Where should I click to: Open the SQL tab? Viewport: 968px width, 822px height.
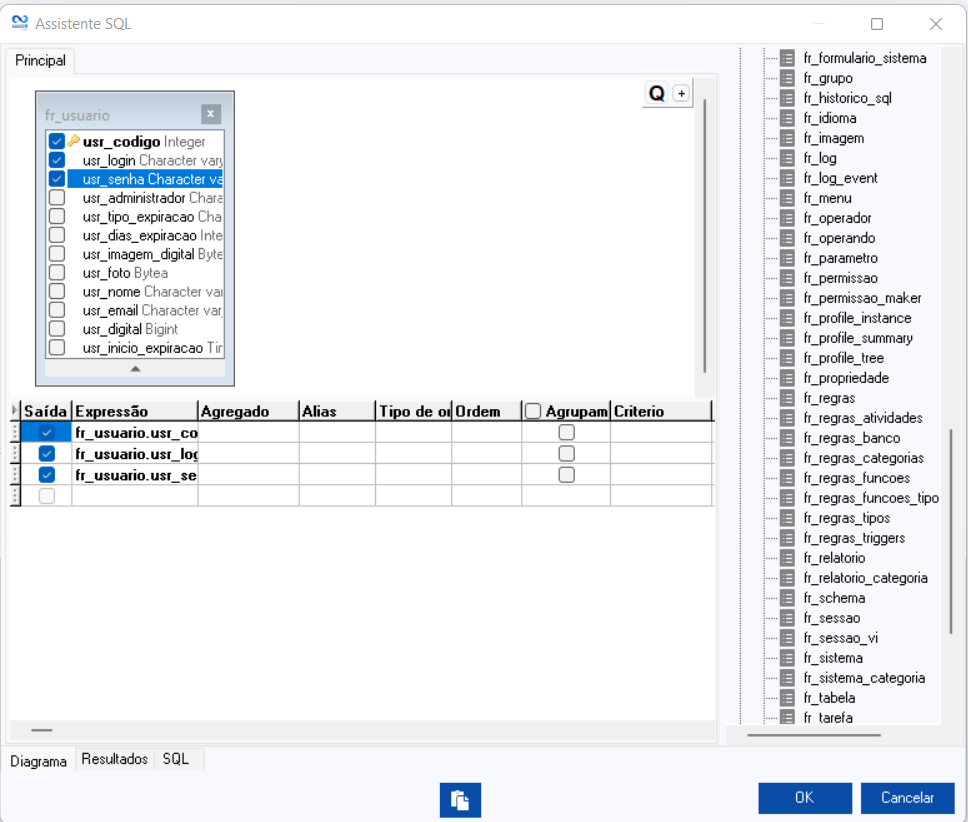click(176, 759)
